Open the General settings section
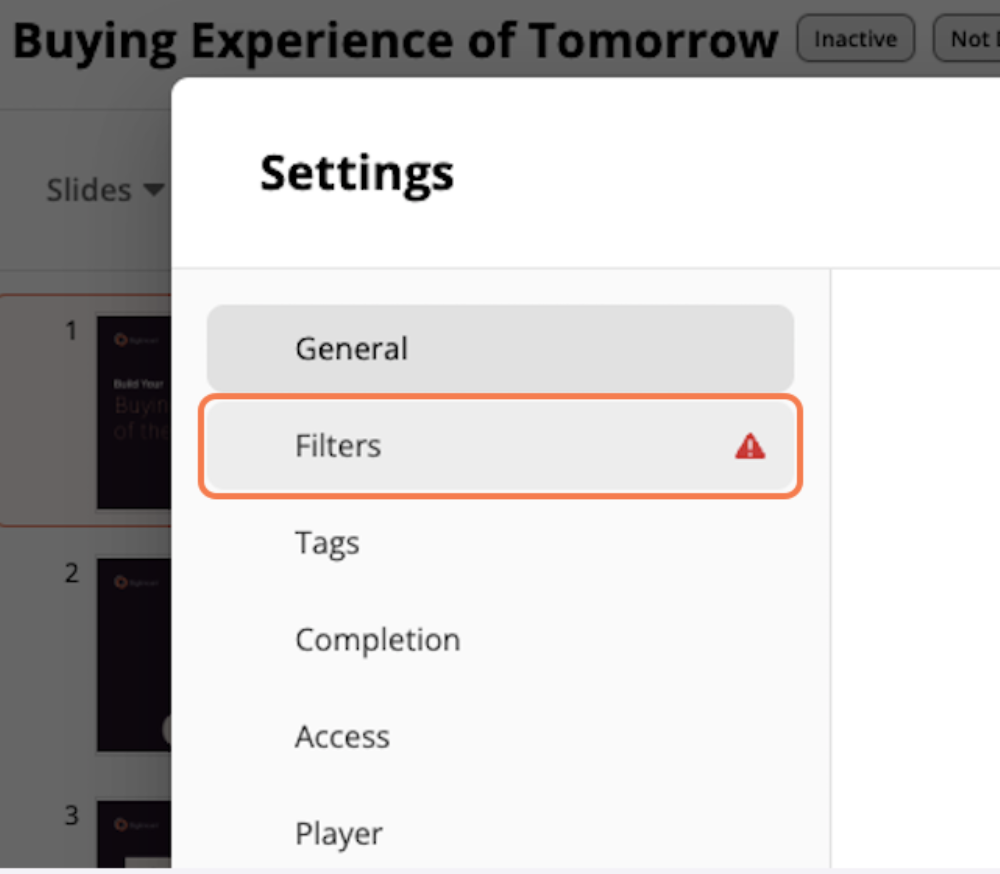Viewport: 1000px width, 874px height. coord(500,348)
